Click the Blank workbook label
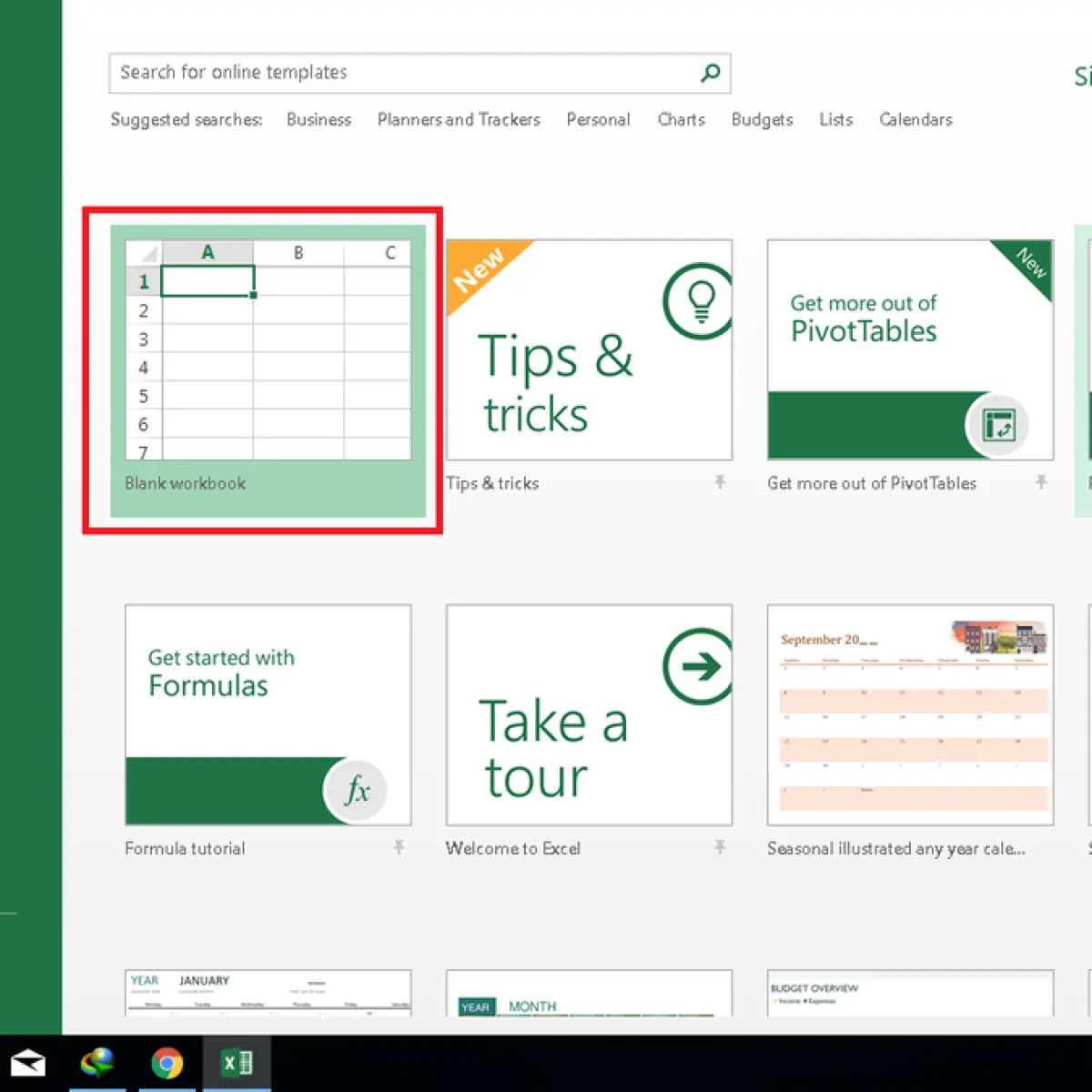The width and height of the screenshot is (1092, 1092). [x=185, y=483]
